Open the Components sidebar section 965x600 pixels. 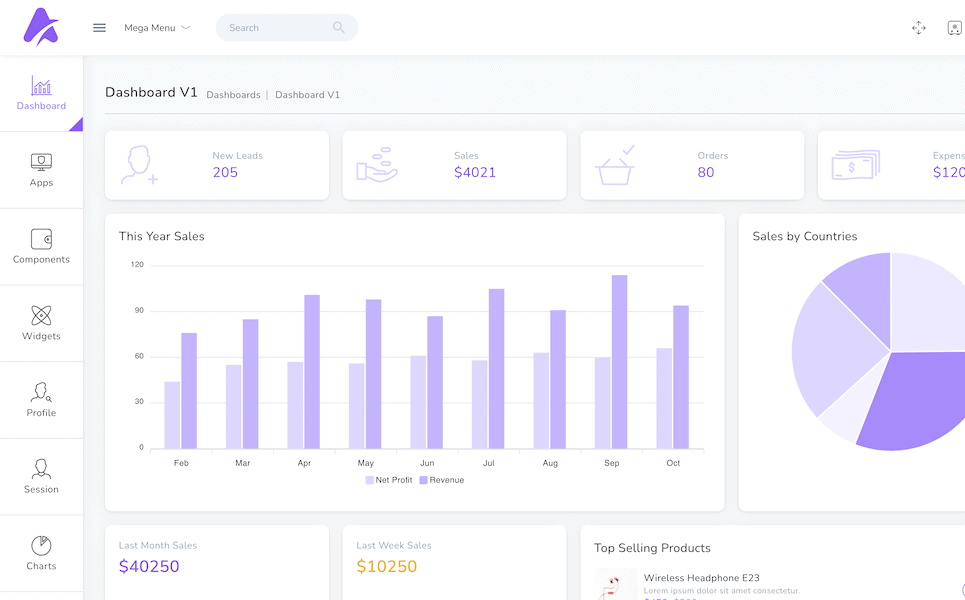click(x=41, y=246)
